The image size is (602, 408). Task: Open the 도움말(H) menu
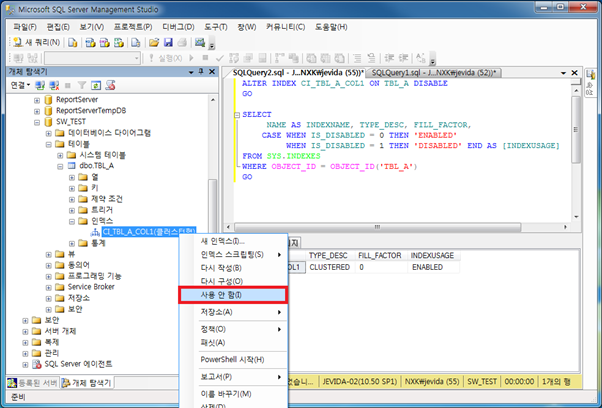point(331,27)
